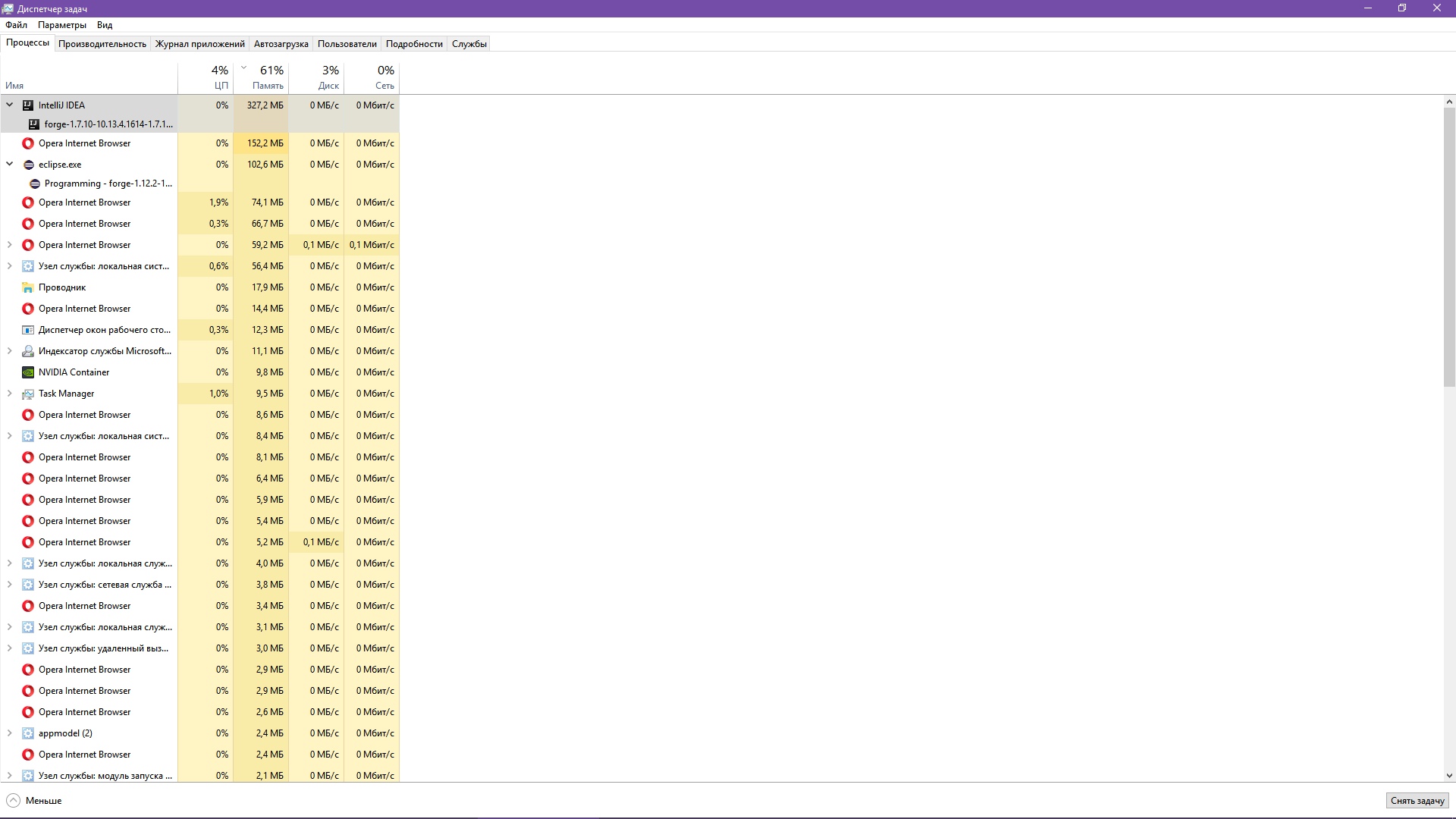Click the Меньше details link
The width and height of the screenshot is (1456, 819).
click(x=43, y=801)
